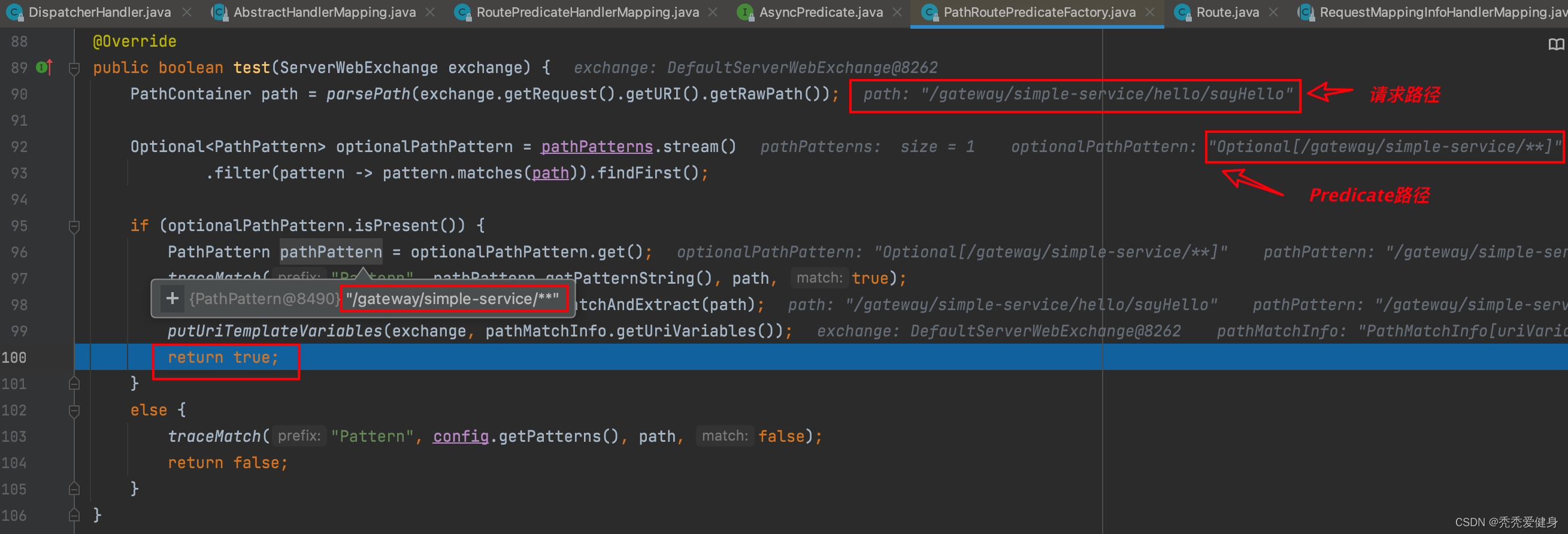This screenshot has width=1568, height=534.
Task: Click line number 100 in gutter
Action: pos(13,357)
